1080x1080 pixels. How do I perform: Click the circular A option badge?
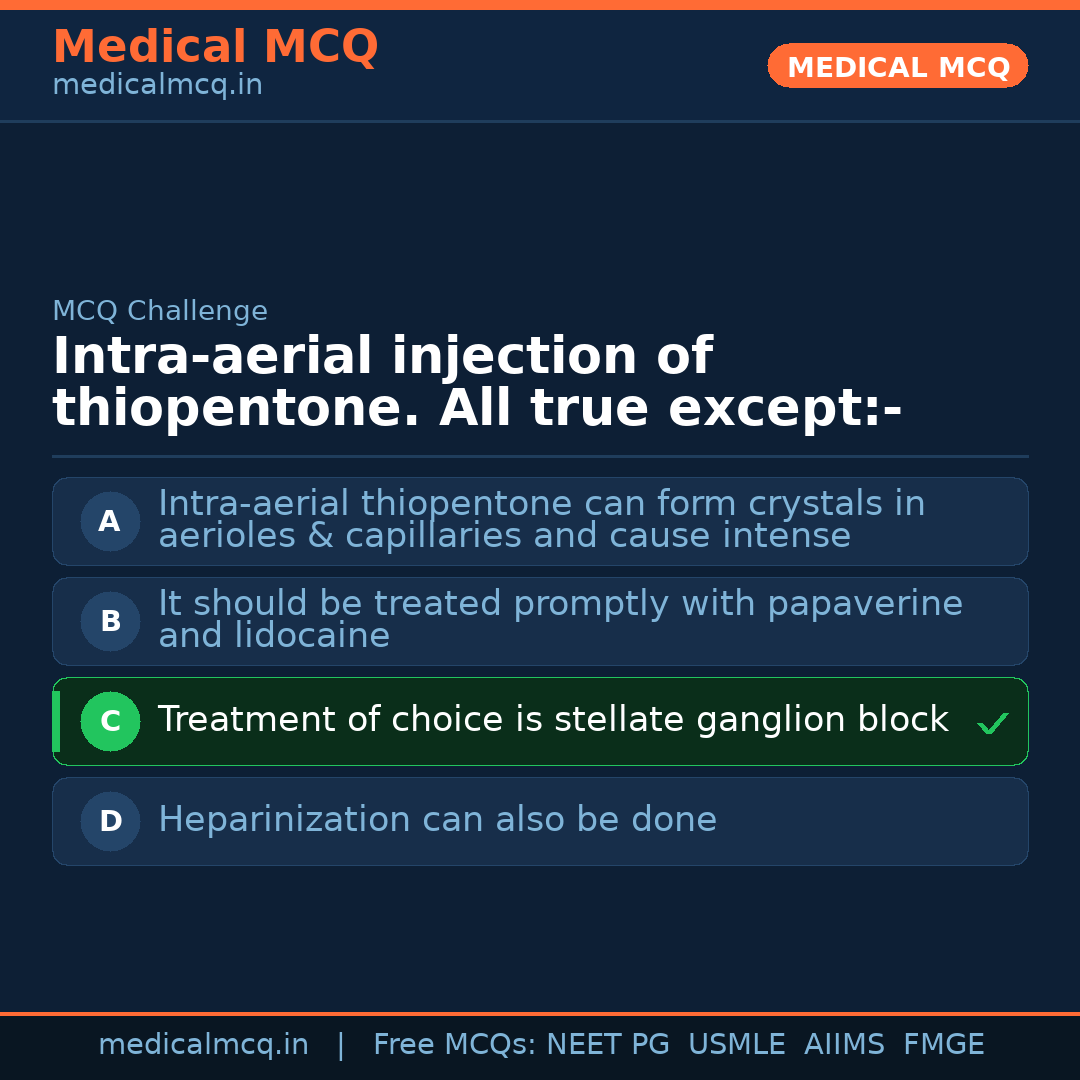110,521
